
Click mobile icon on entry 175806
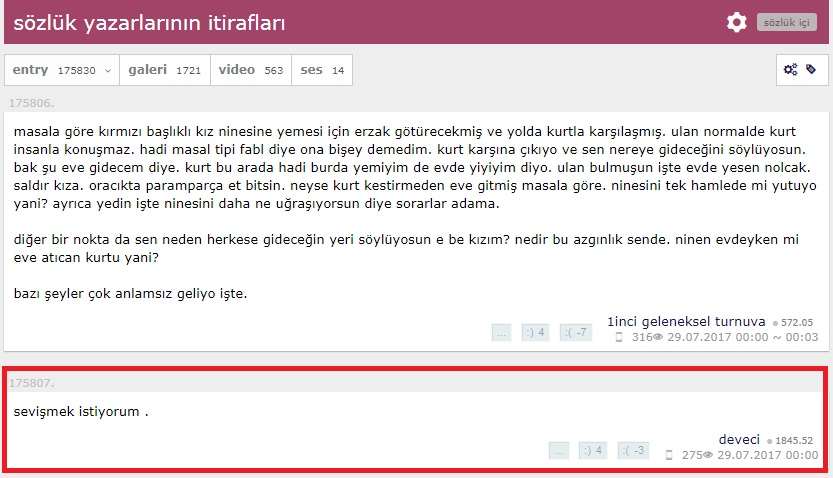point(619,337)
